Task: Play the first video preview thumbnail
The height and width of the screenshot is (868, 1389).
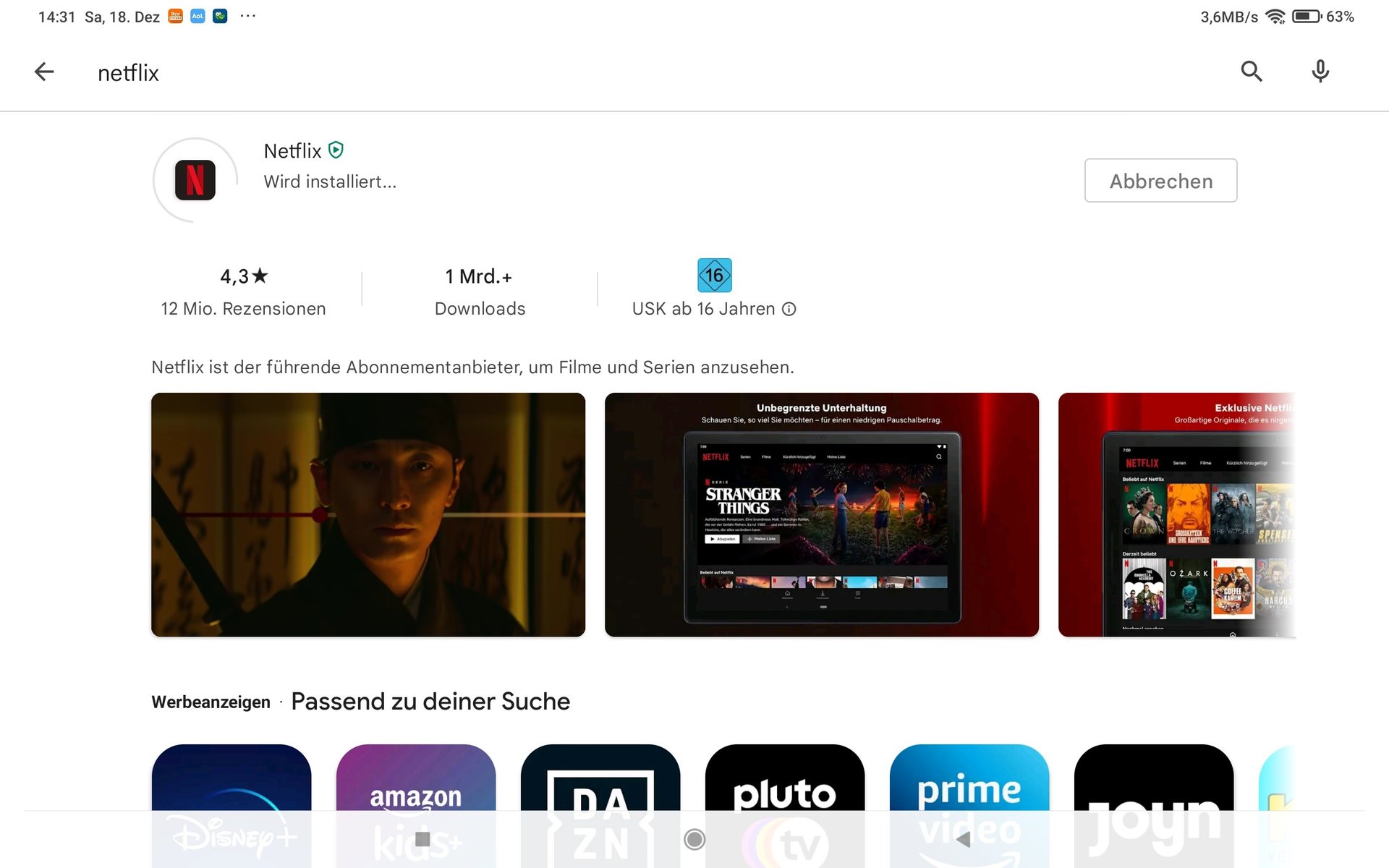Action: point(368,515)
